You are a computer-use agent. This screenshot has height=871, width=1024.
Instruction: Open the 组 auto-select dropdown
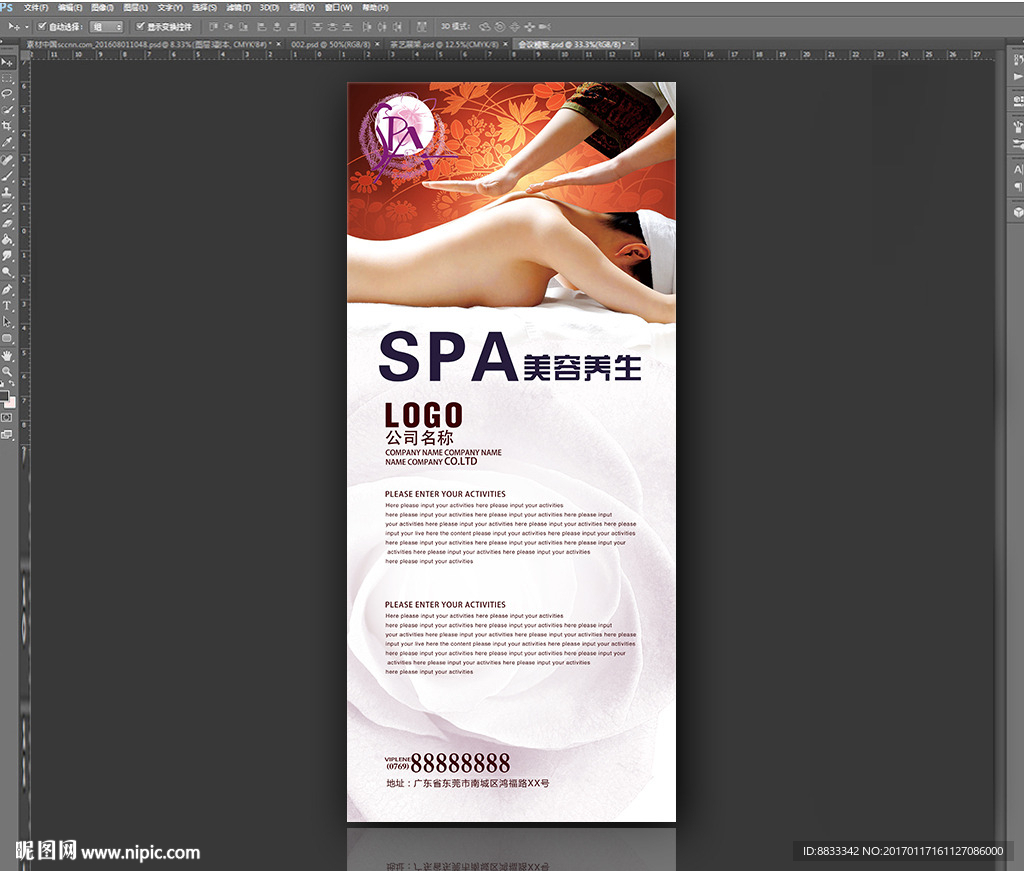coord(107,27)
